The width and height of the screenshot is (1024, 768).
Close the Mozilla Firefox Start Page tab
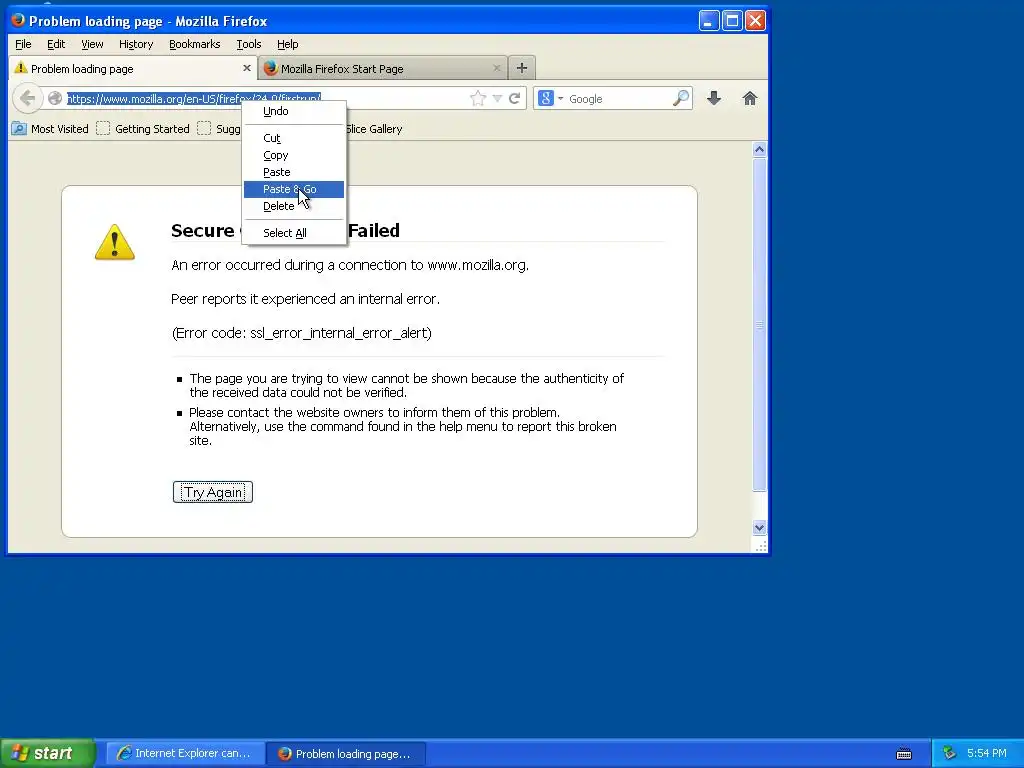coord(496,68)
